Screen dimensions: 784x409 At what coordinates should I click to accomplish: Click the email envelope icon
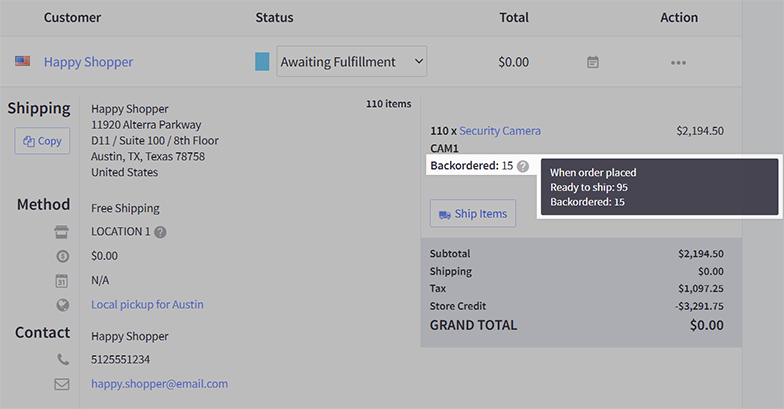point(62,384)
